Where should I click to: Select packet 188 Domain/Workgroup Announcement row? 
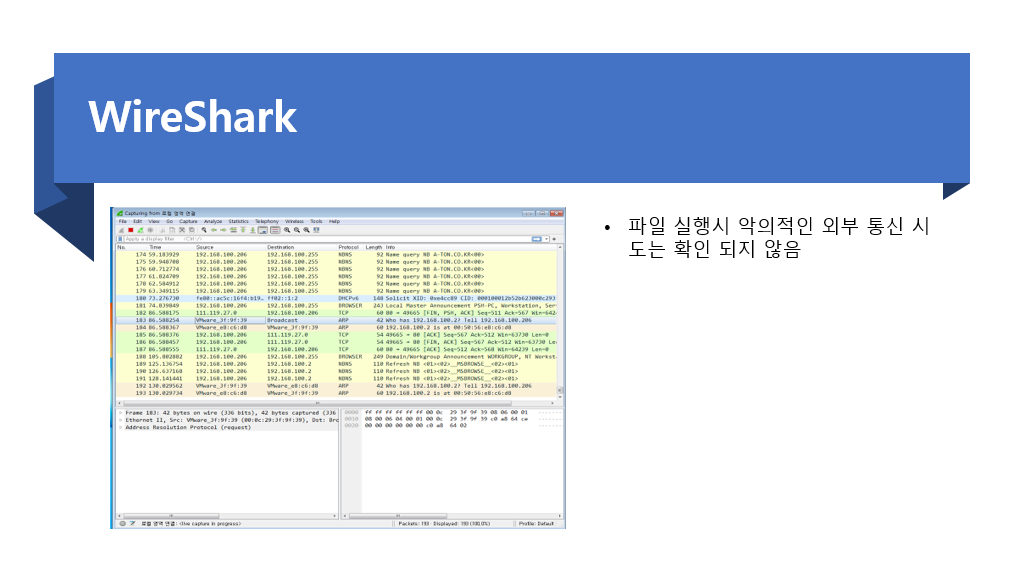pyautogui.click(x=336, y=357)
